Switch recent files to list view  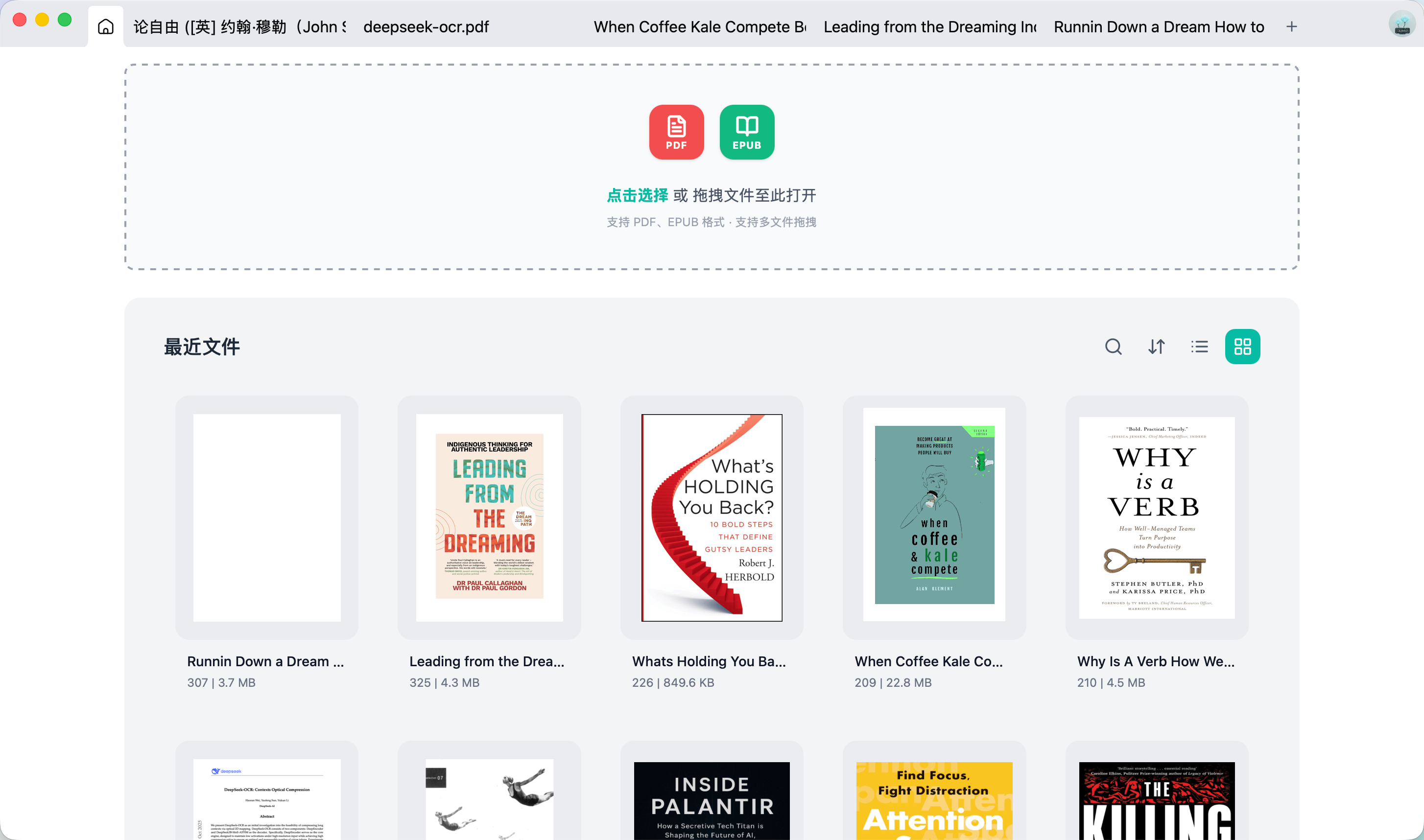[1199, 347]
